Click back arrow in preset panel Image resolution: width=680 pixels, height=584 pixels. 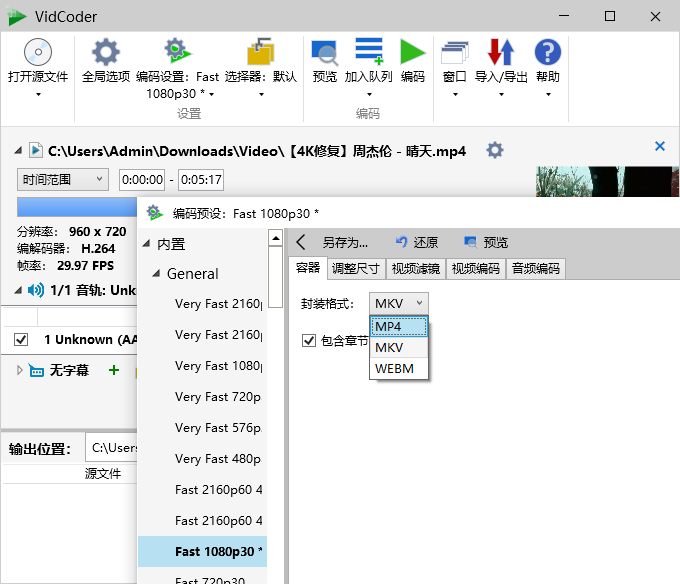(x=301, y=242)
